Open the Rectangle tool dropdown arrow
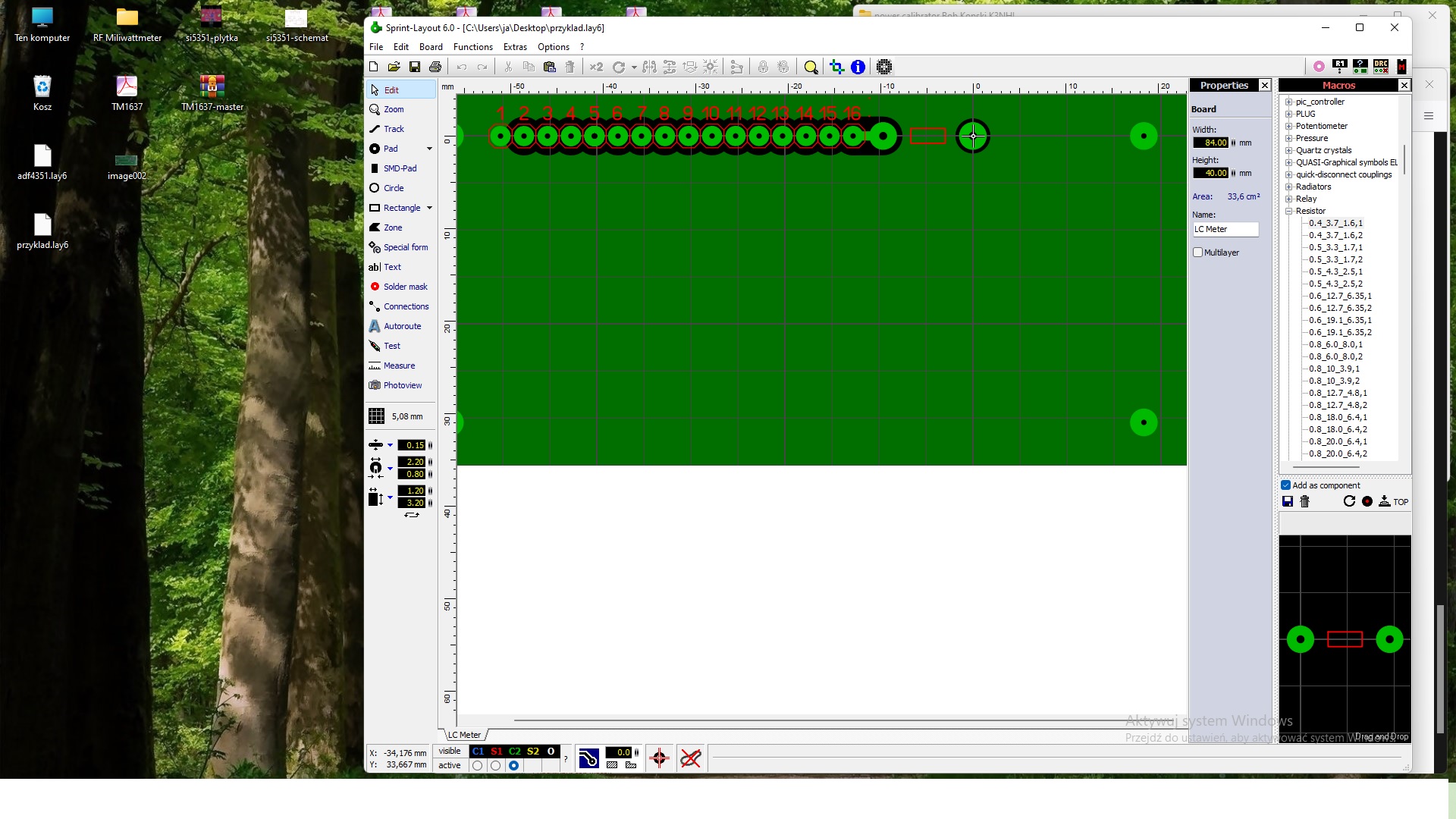The height and width of the screenshot is (819, 1456). pyautogui.click(x=429, y=208)
